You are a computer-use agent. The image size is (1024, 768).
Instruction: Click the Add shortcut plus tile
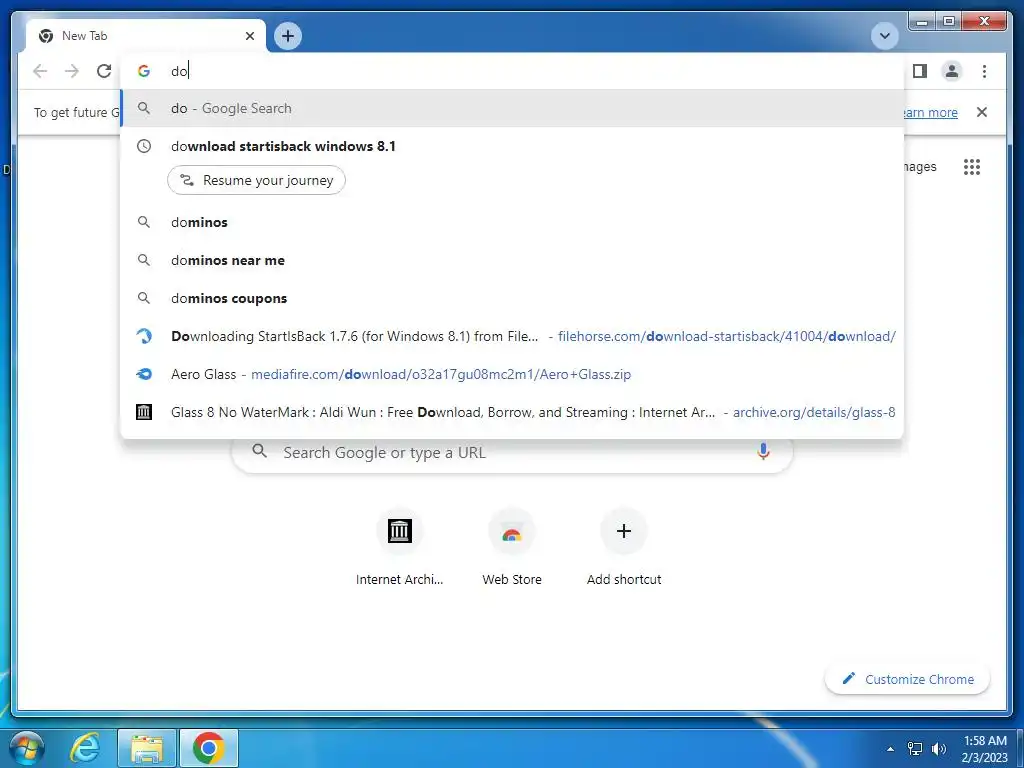pyautogui.click(x=624, y=549)
